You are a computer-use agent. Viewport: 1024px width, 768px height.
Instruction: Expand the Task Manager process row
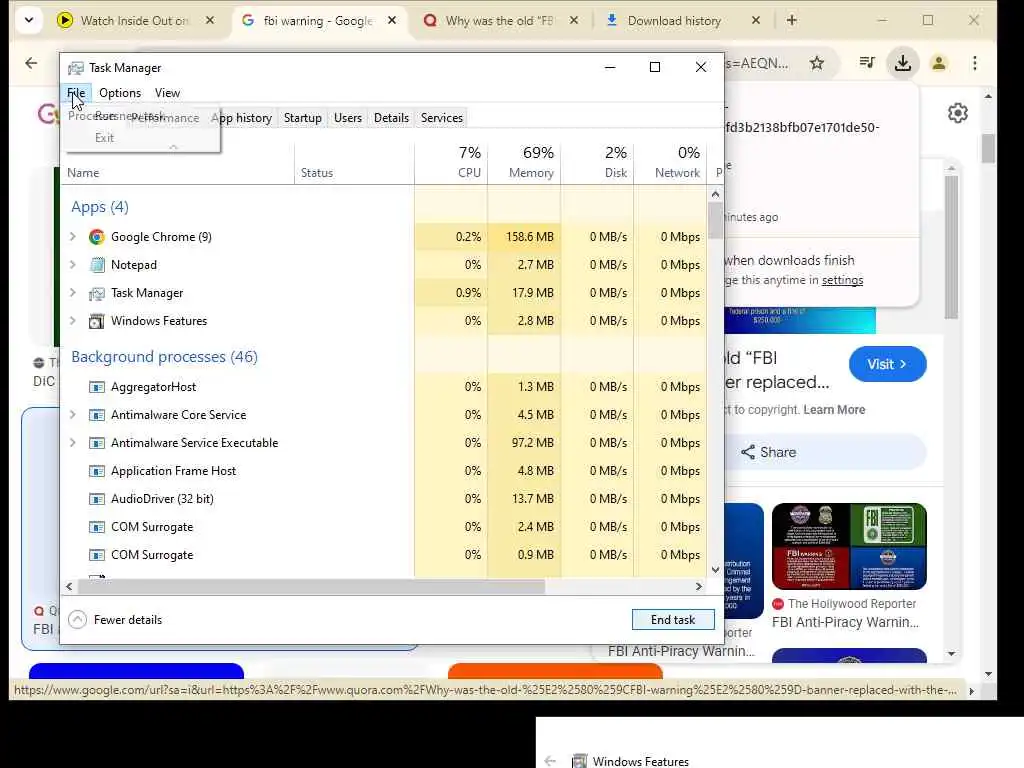(72, 293)
